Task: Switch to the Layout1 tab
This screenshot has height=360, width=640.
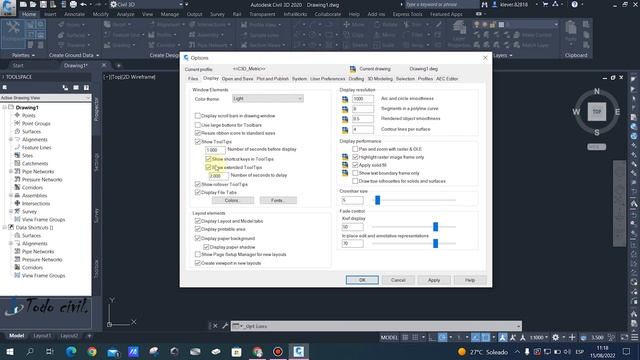Action: coord(42,336)
